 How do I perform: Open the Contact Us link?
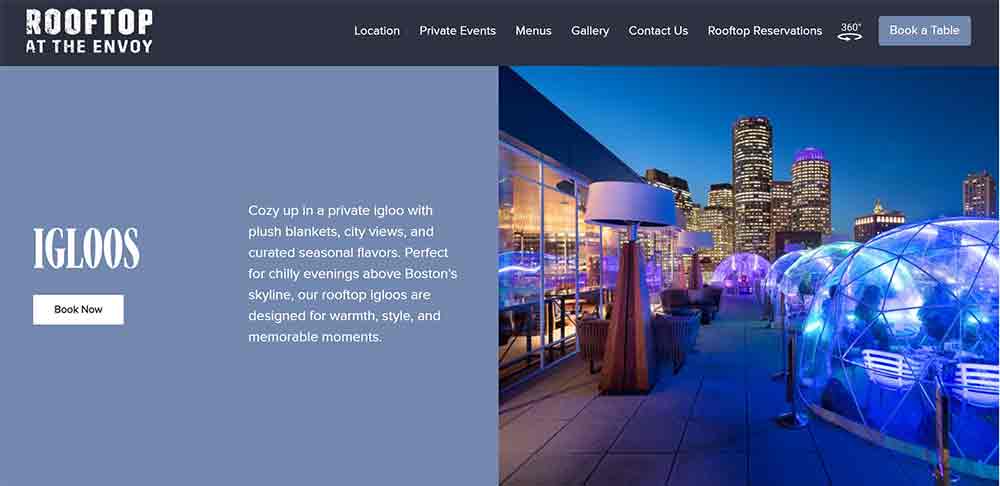(x=658, y=31)
